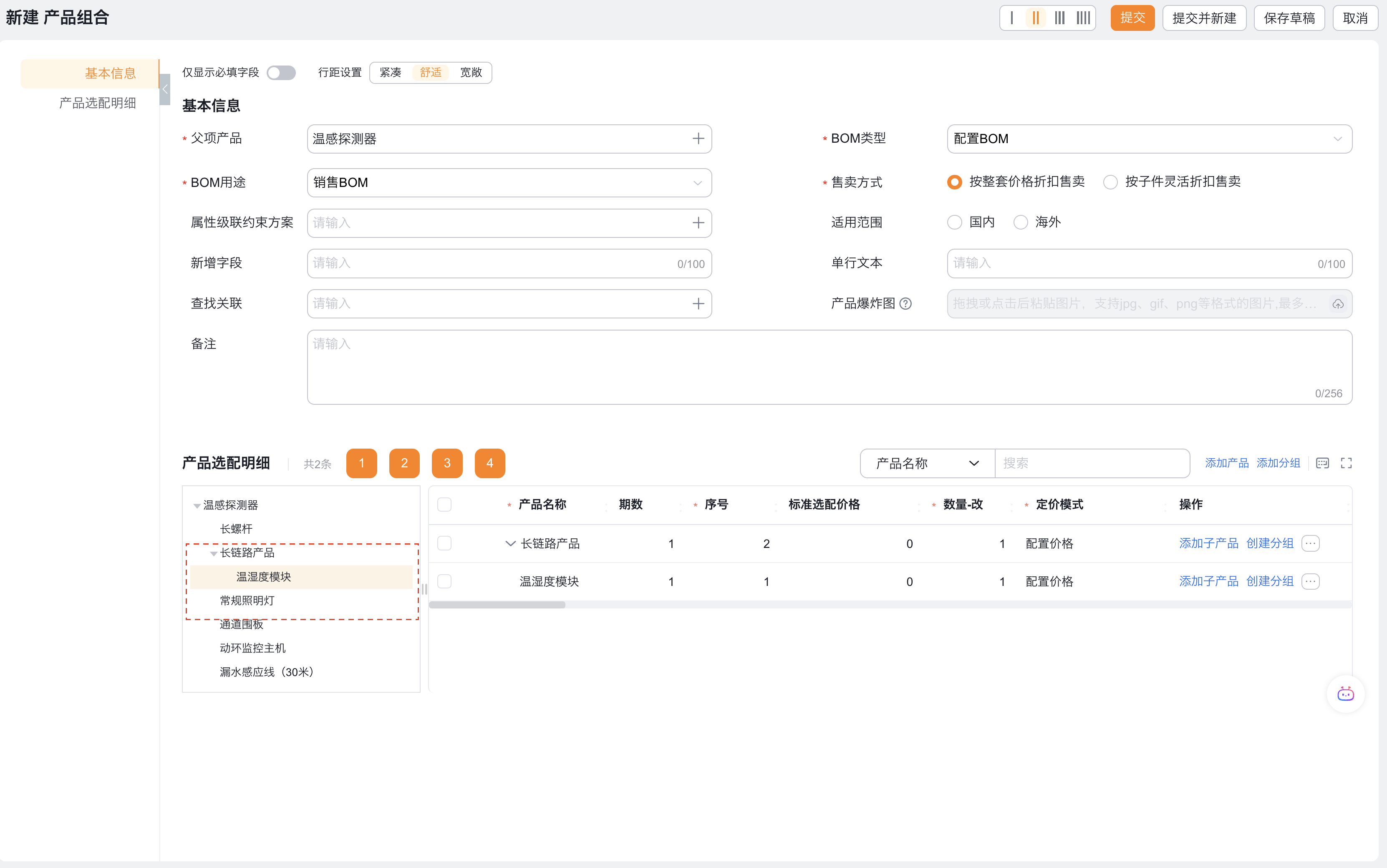1387x868 pixels.
Task: Click the upload icon in 产品爆炸图 field
Action: coord(1338,304)
